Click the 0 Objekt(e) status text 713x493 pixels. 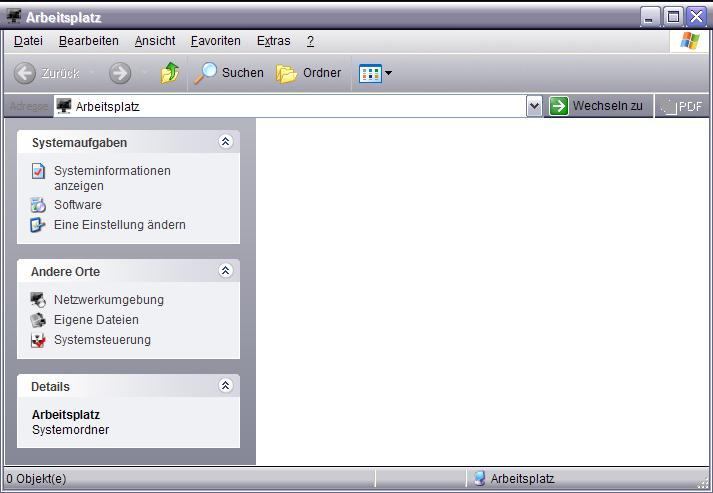36,479
